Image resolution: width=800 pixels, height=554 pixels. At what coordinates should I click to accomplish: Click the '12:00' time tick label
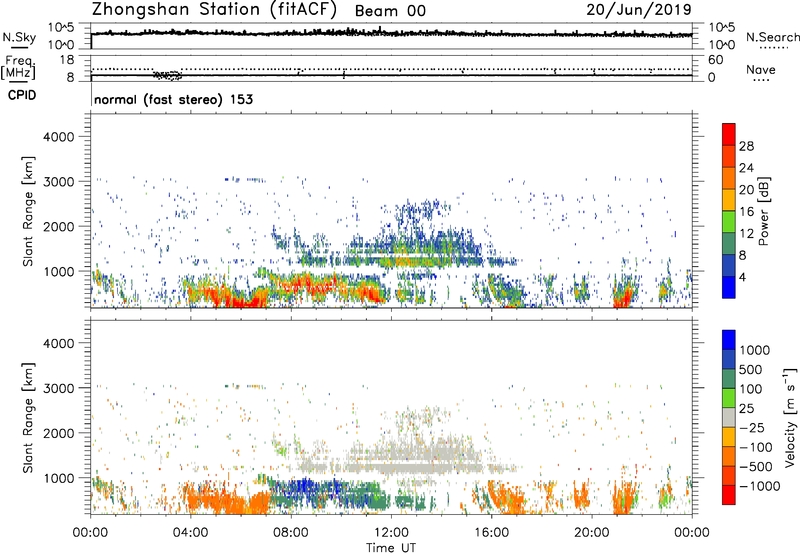(391, 533)
